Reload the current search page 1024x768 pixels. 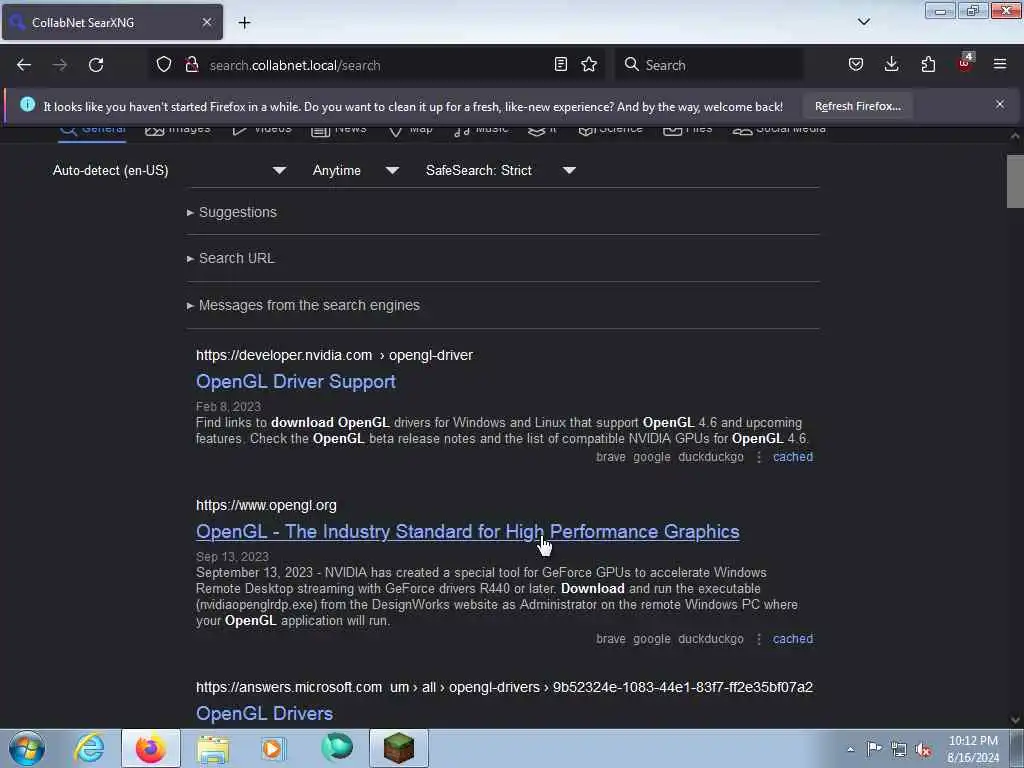pyautogui.click(x=96, y=65)
